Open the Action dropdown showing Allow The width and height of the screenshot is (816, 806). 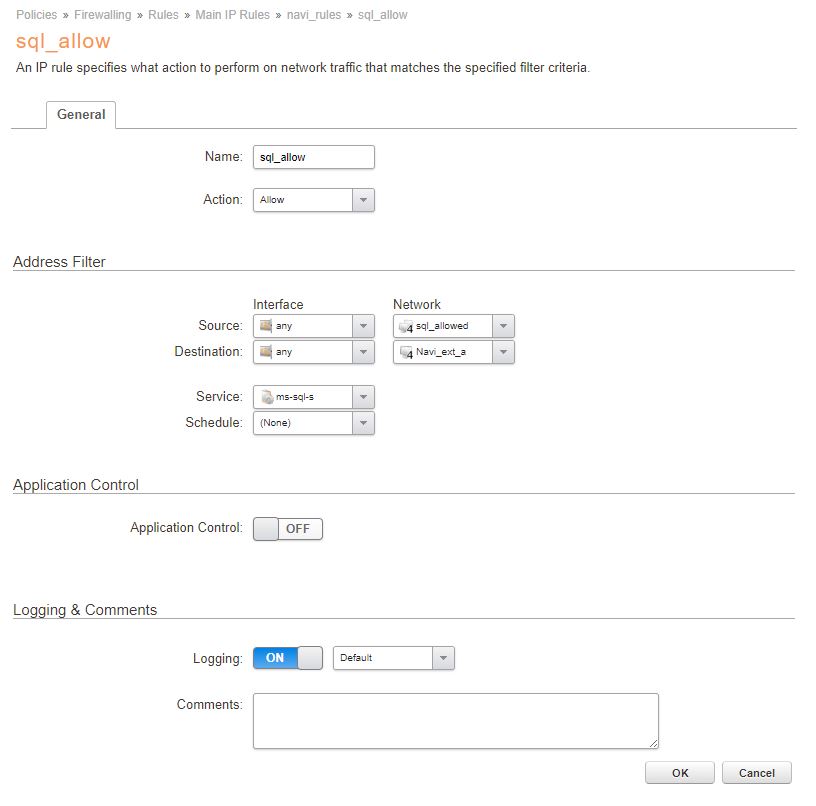(x=314, y=200)
